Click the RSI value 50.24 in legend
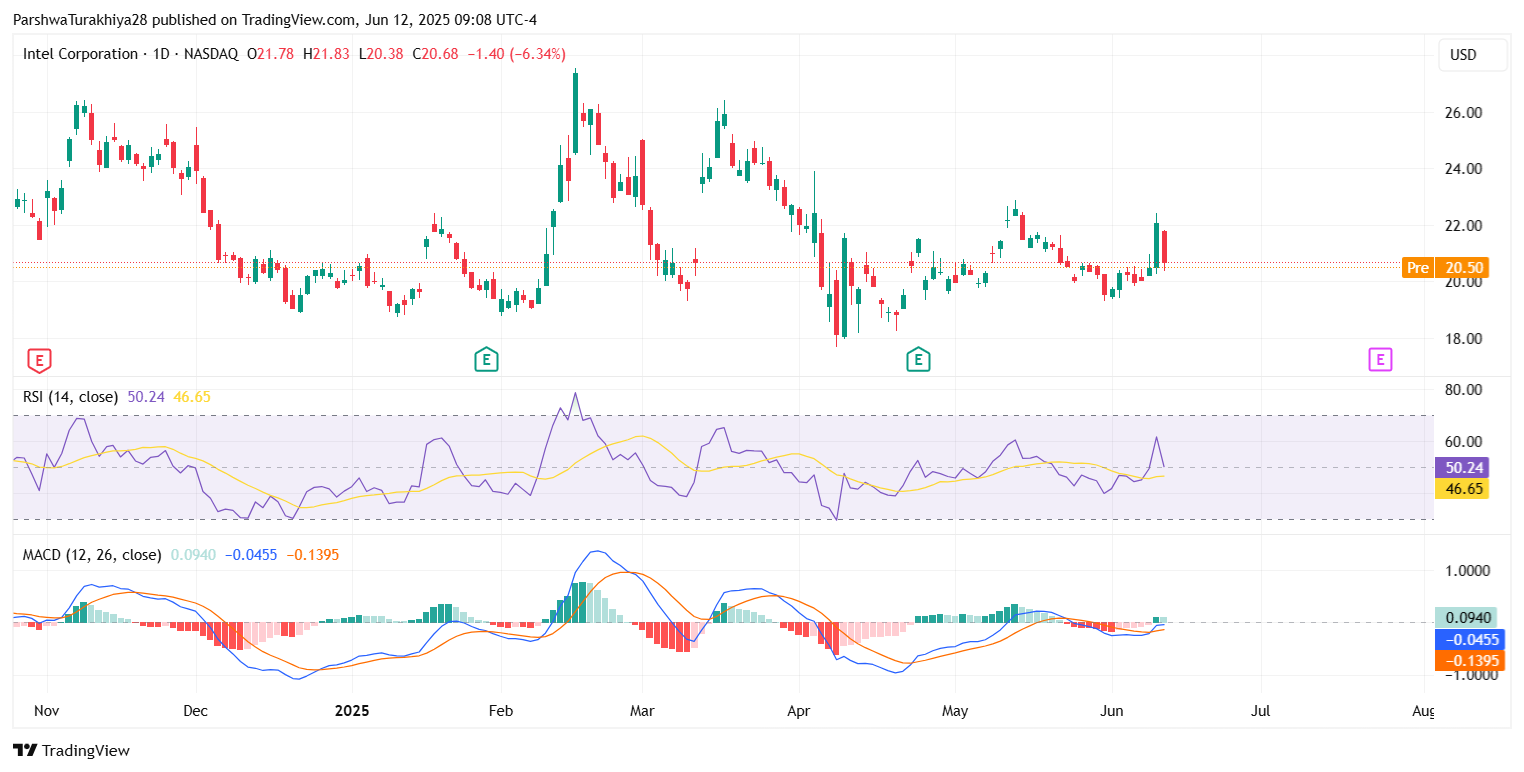 click(146, 397)
